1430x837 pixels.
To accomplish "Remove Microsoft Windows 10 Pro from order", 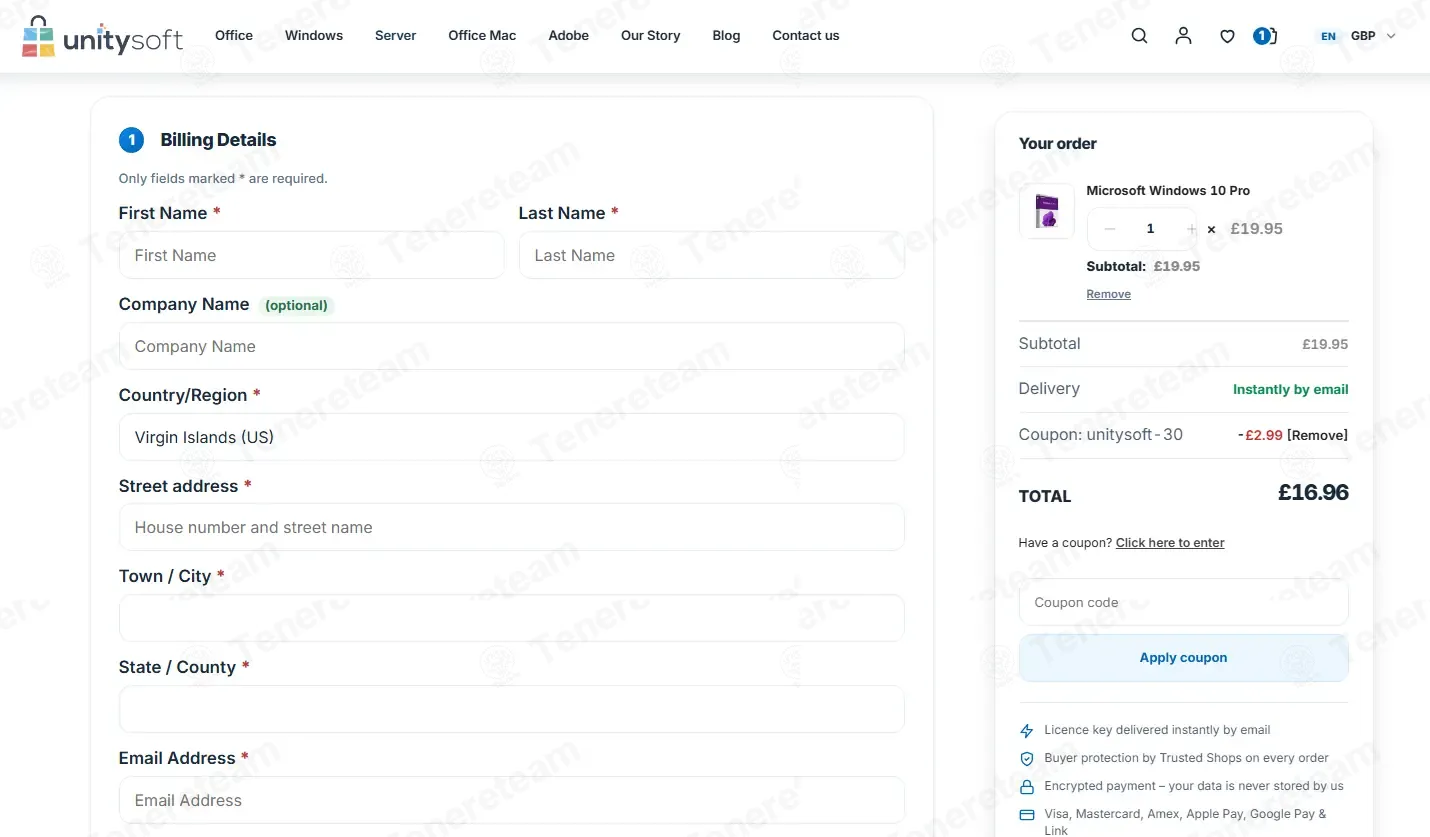I will tap(1109, 294).
